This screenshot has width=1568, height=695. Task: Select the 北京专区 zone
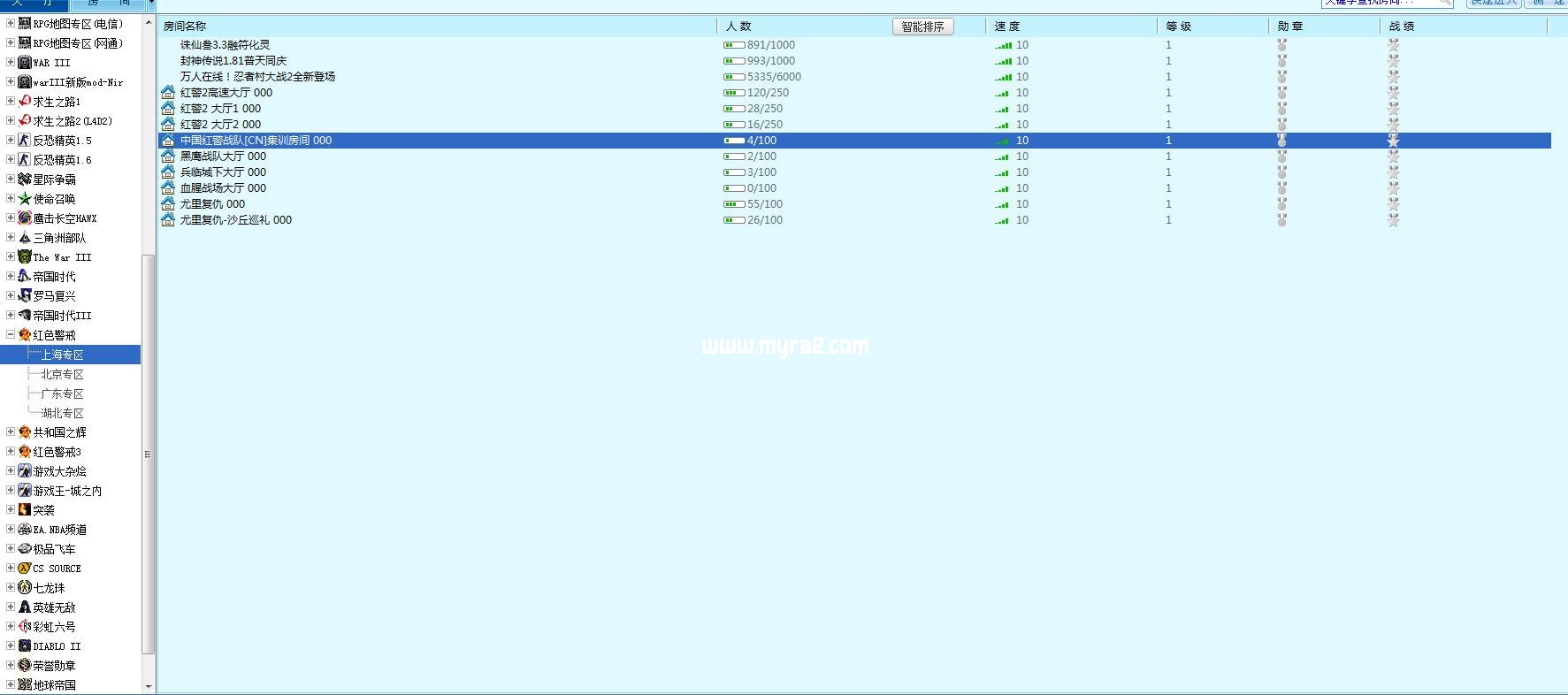point(62,374)
